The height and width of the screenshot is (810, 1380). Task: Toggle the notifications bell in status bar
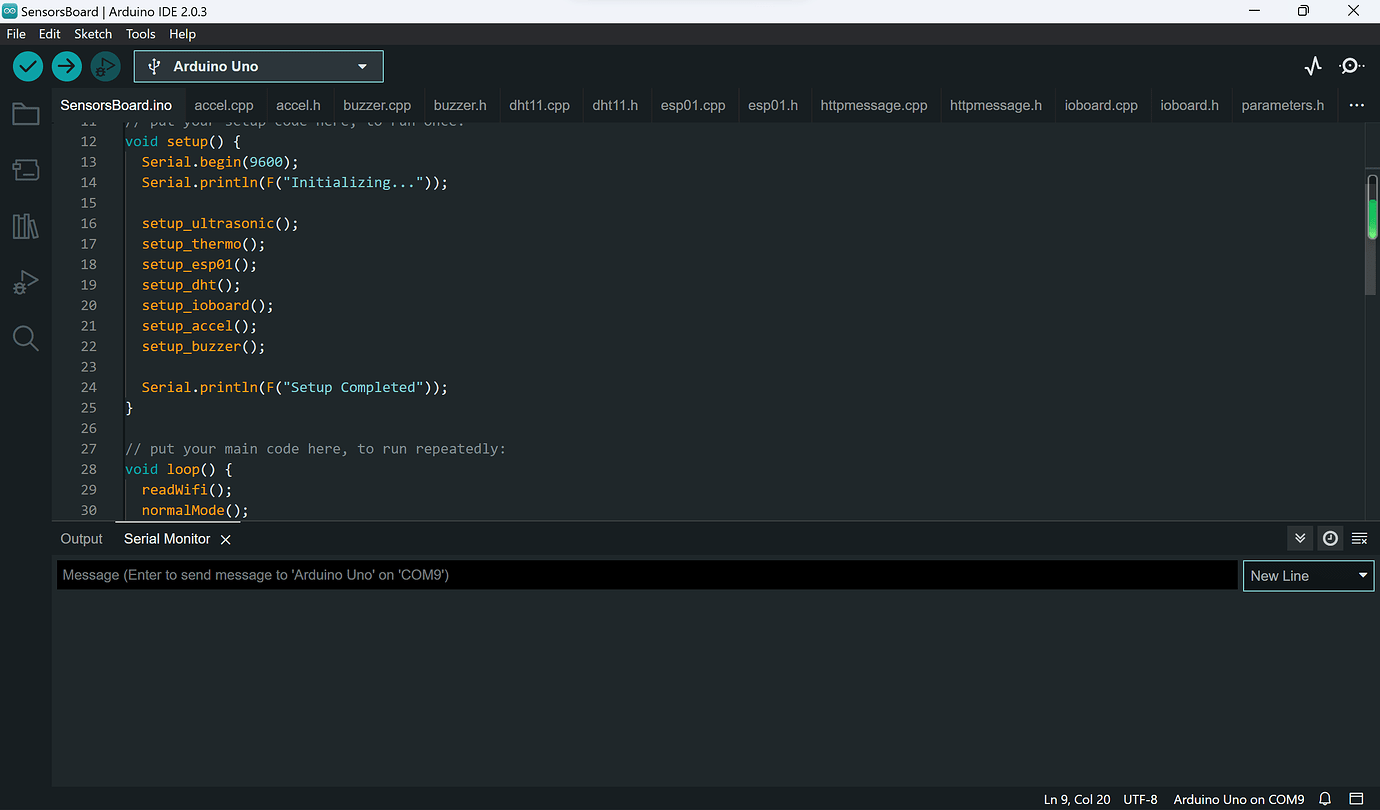click(1325, 799)
